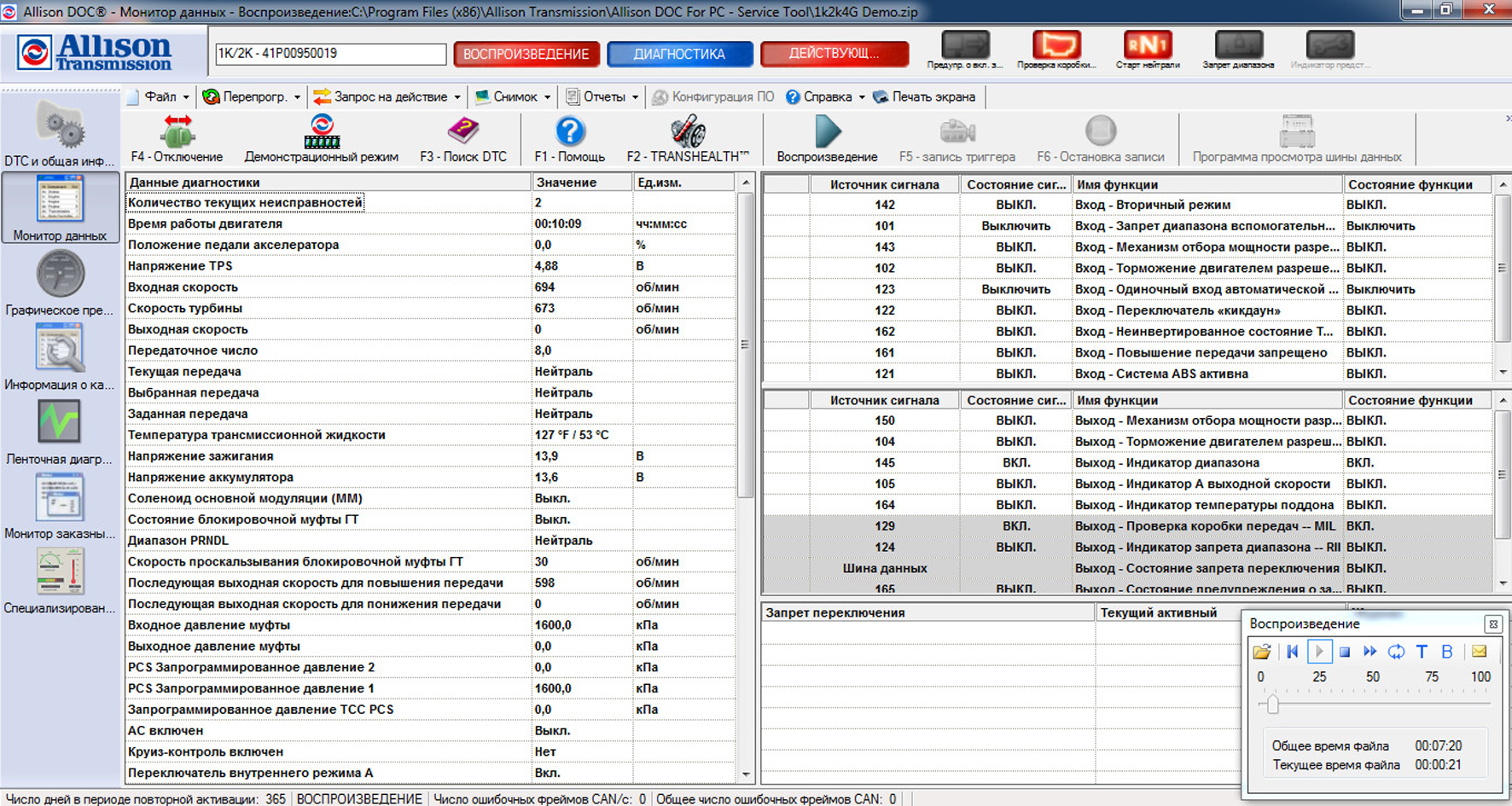Toggle the blue B button in playback panel
Image resolution: width=1512 pixels, height=806 pixels.
(x=1447, y=652)
